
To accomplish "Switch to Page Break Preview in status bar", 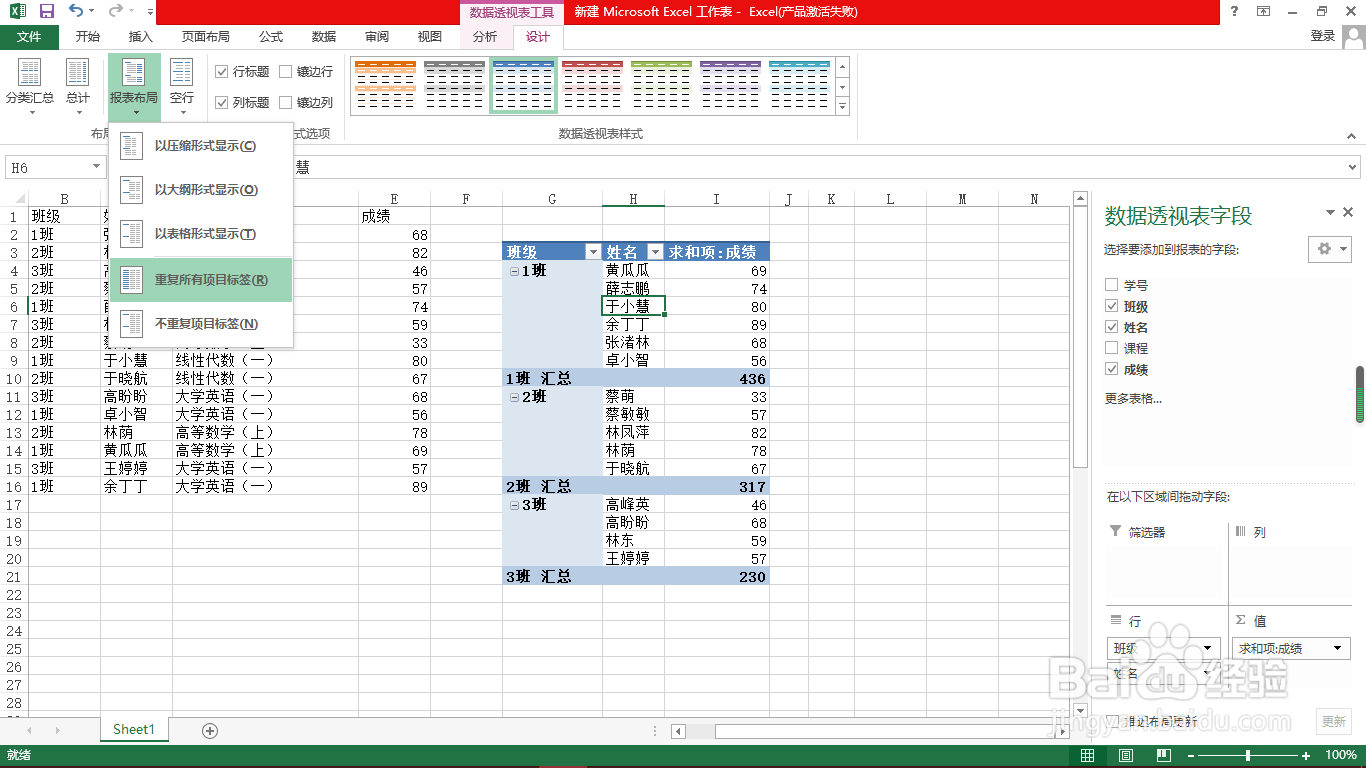I will click(1164, 755).
